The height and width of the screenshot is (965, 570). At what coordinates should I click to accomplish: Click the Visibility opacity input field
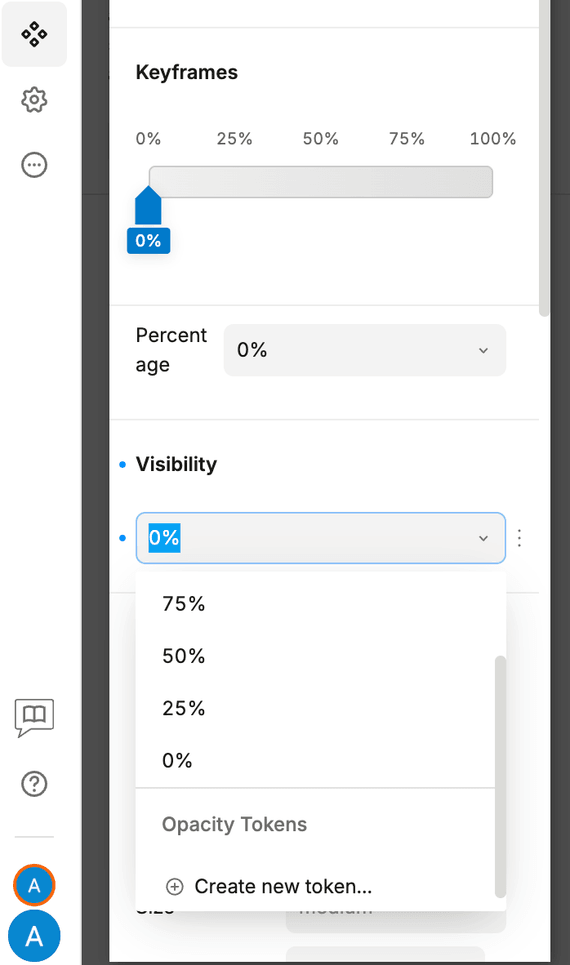pyautogui.click(x=321, y=538)
